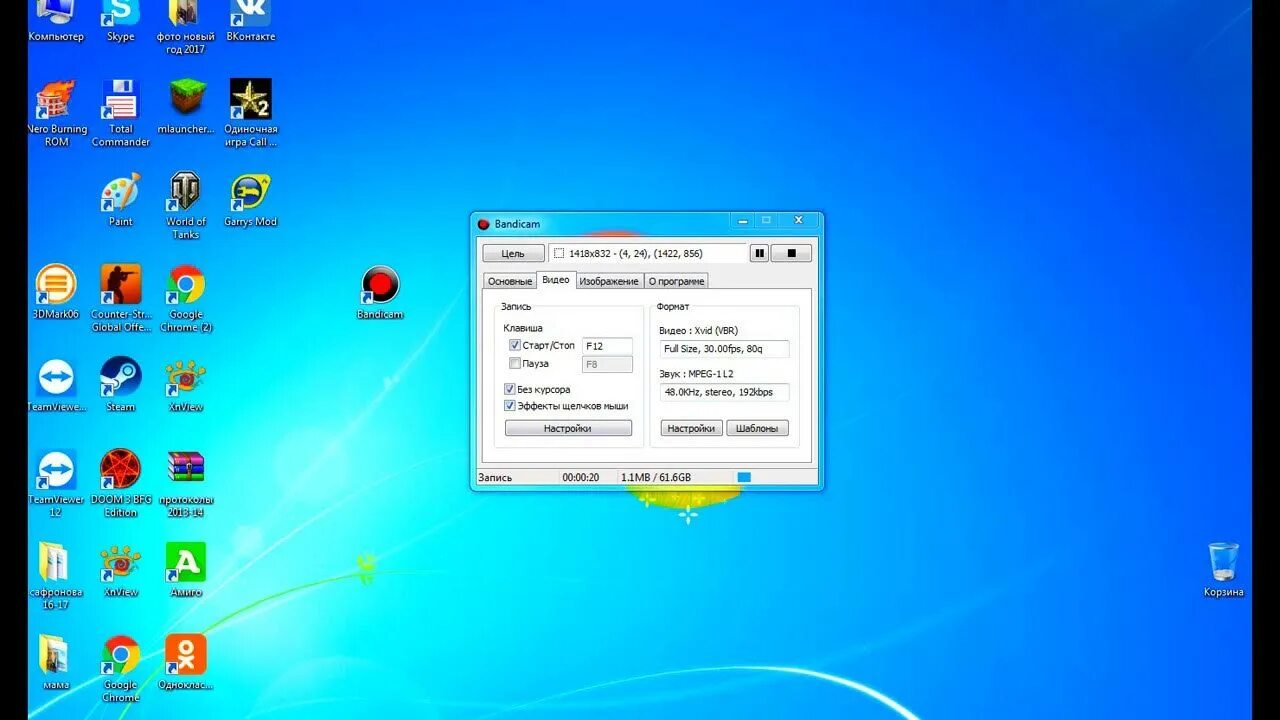Select the ВКонтакте desktop shortcut
This screenshot has height=720, width=1280.
pos(251,21)
